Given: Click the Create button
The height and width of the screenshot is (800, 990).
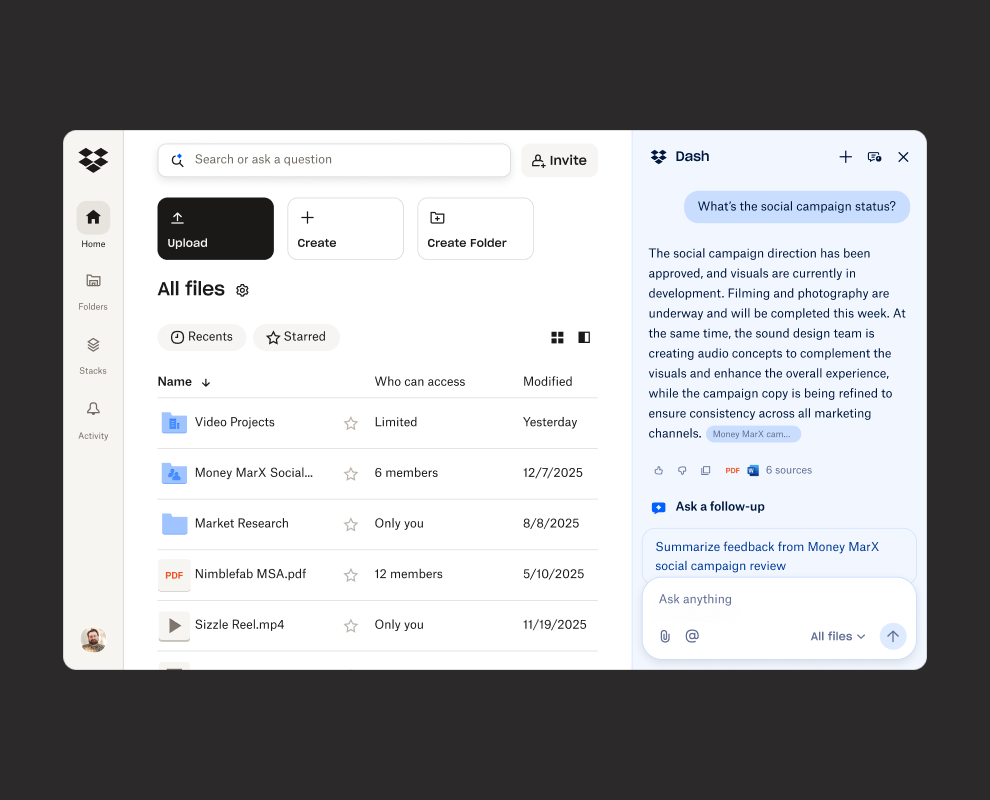Looking at the screenshot, I should (345, 229).
